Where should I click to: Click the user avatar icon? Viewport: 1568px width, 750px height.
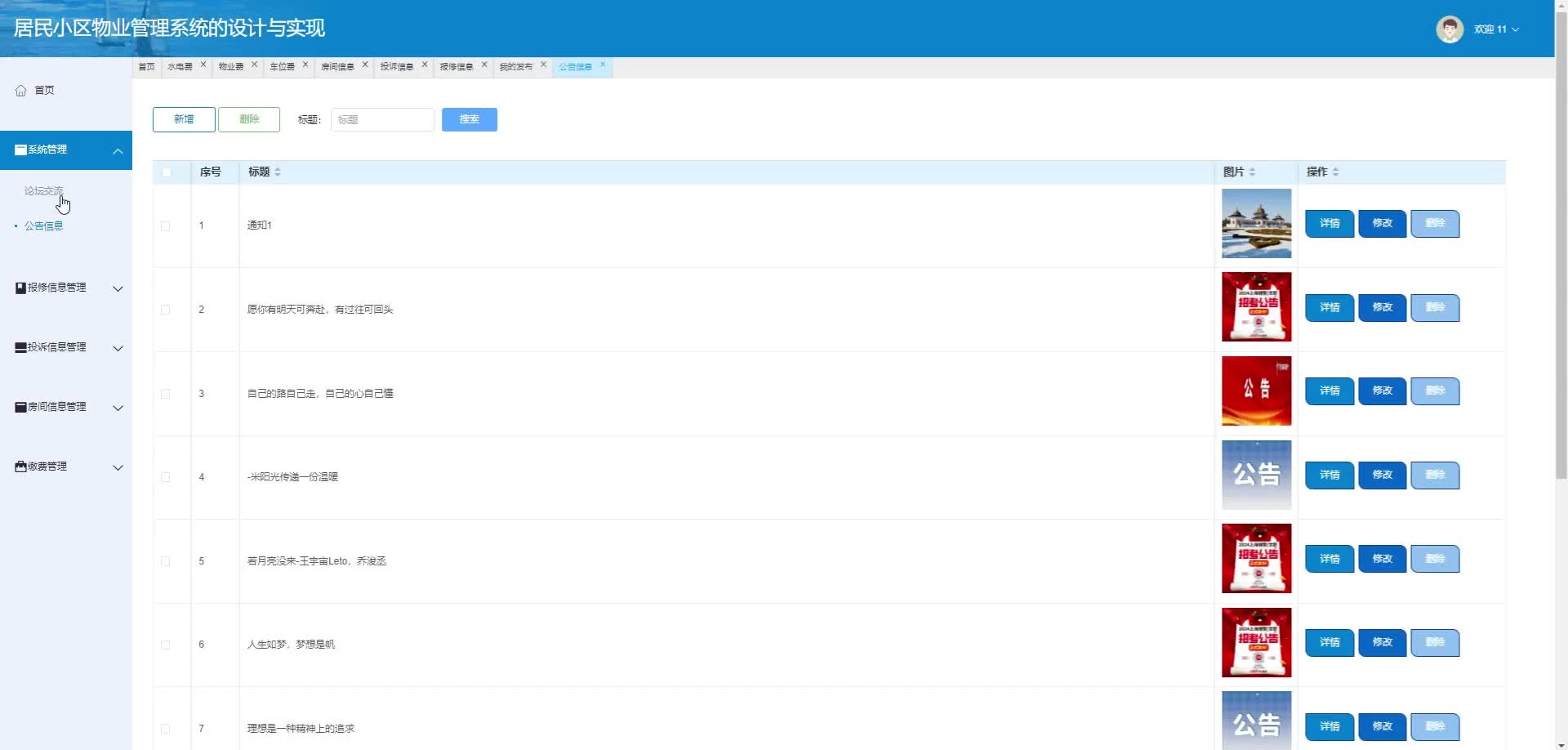(x=1450, y=29)
